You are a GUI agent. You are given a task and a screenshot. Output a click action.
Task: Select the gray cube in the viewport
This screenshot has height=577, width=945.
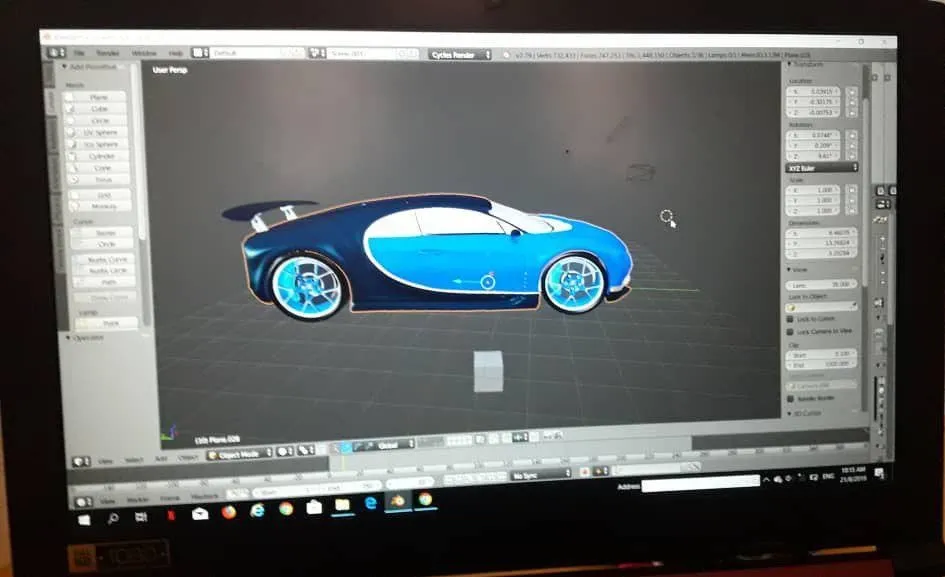pyautogui.click(x=488, y=372)
